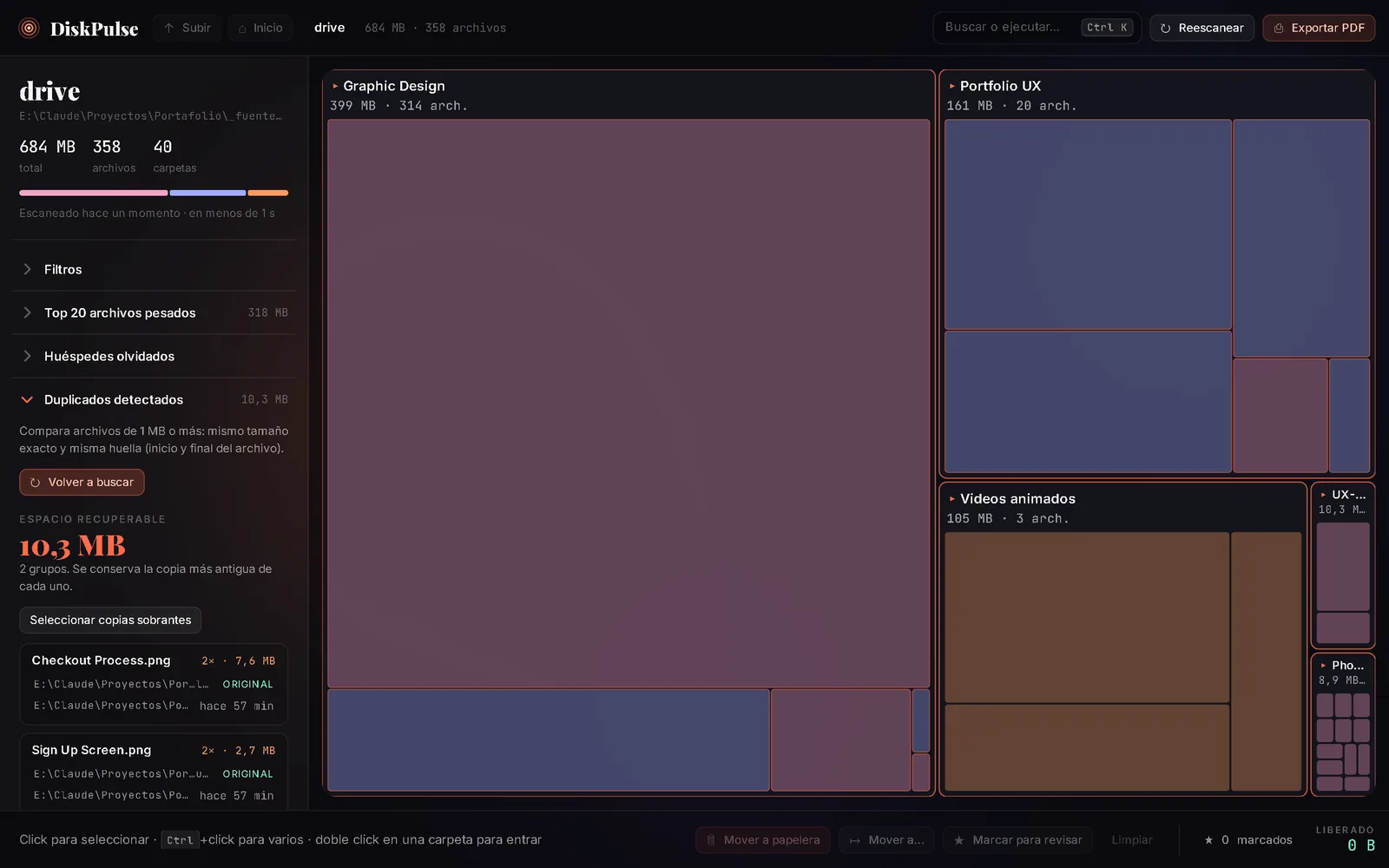The image size is (1389, 868).
Task: Focus the Buscar o ejecutar search field
Action: 1037,28
